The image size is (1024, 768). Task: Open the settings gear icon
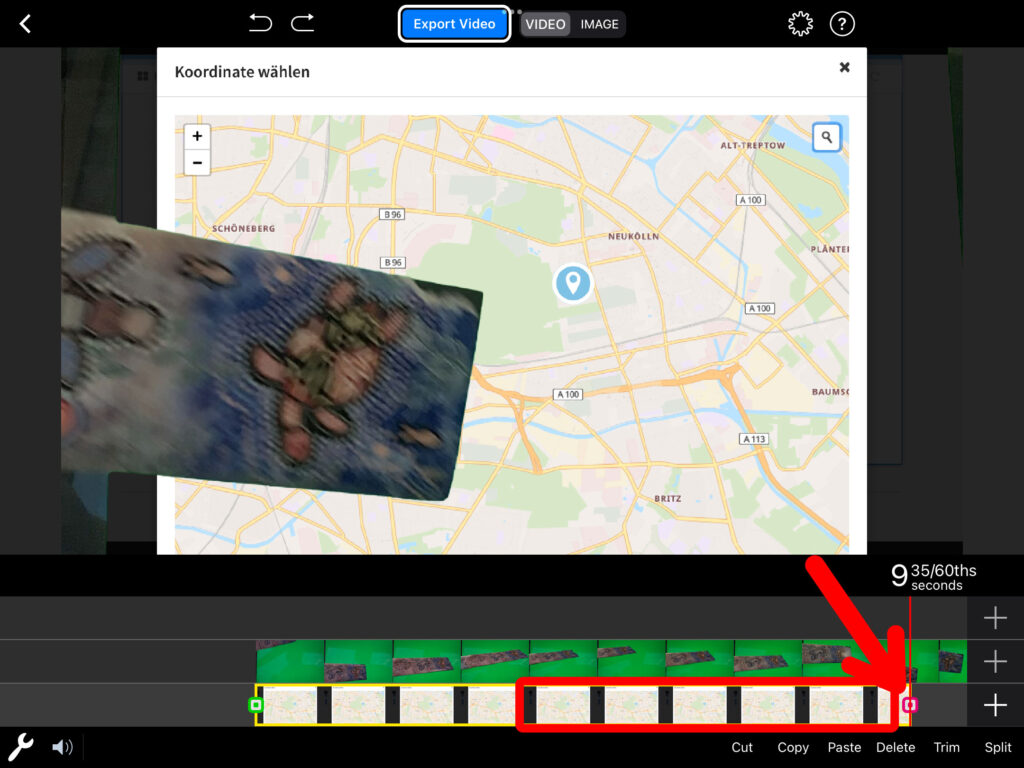coord(800,24)
